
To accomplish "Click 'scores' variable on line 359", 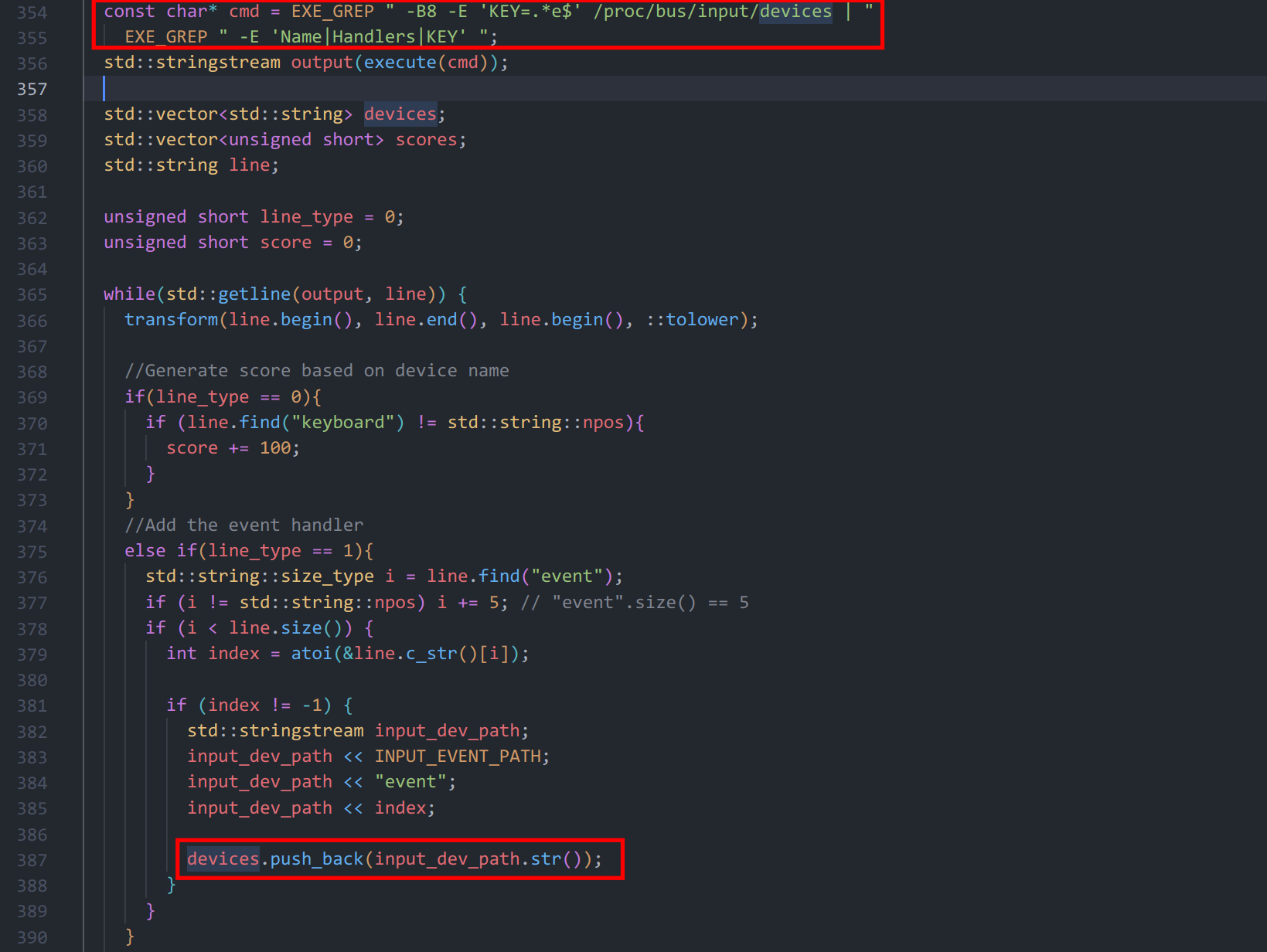I will (427, 140).
